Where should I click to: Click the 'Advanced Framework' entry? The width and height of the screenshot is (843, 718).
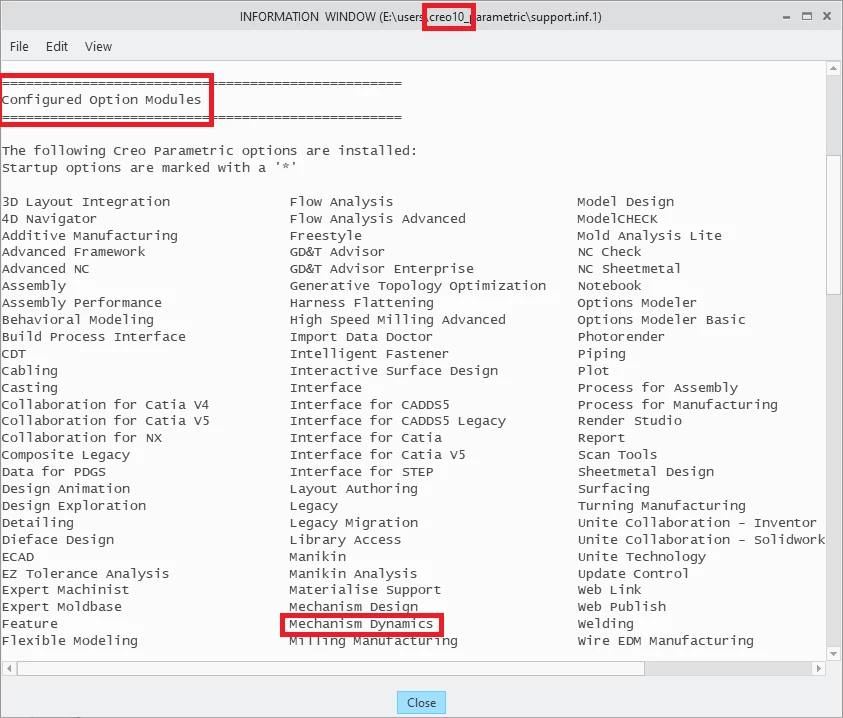[x=74, y=252]
